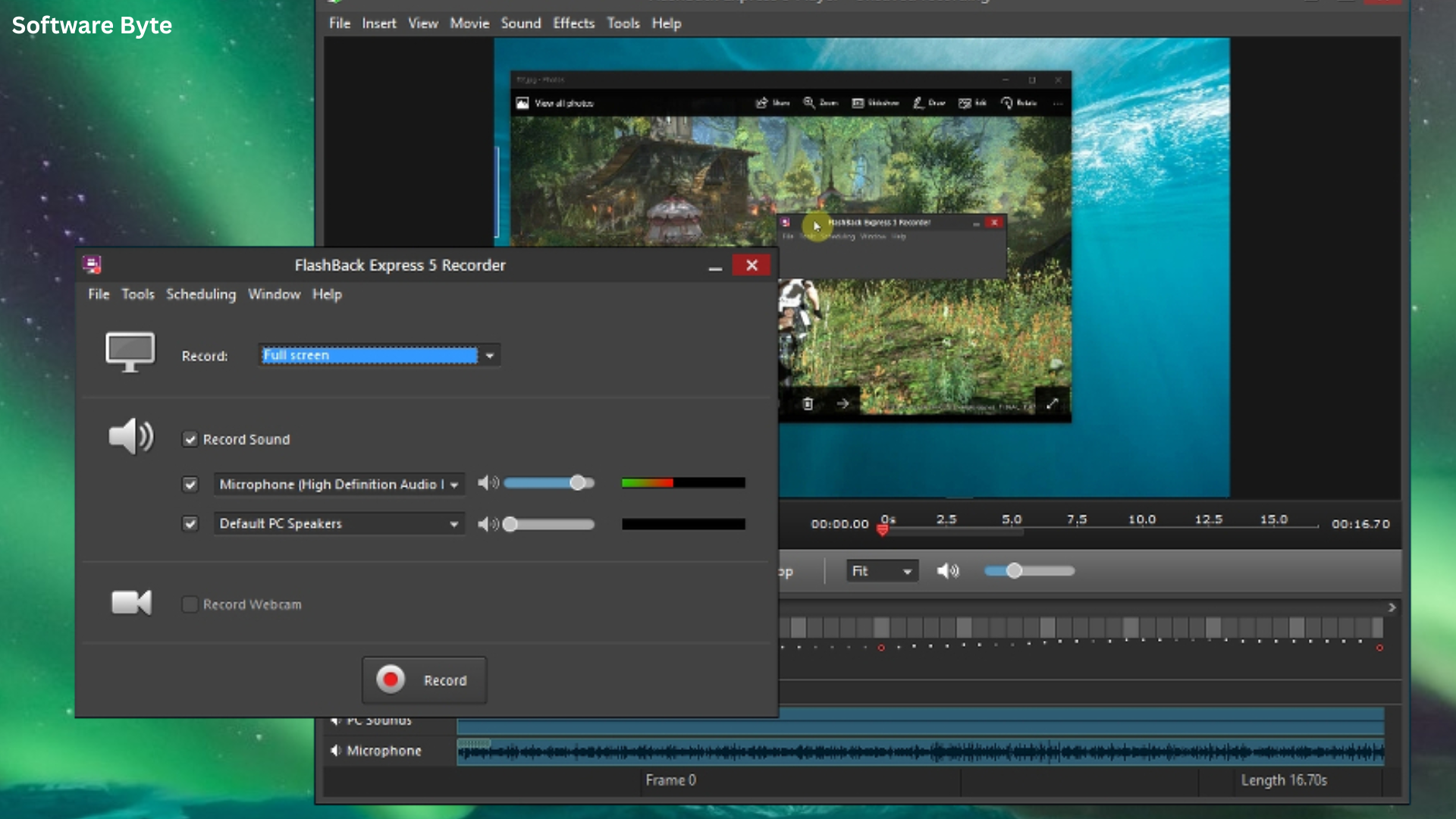Click the next arrow icon in photo viewer
Image resolution: width=1456 pixels, height=819 pixels.
point(843,404)
